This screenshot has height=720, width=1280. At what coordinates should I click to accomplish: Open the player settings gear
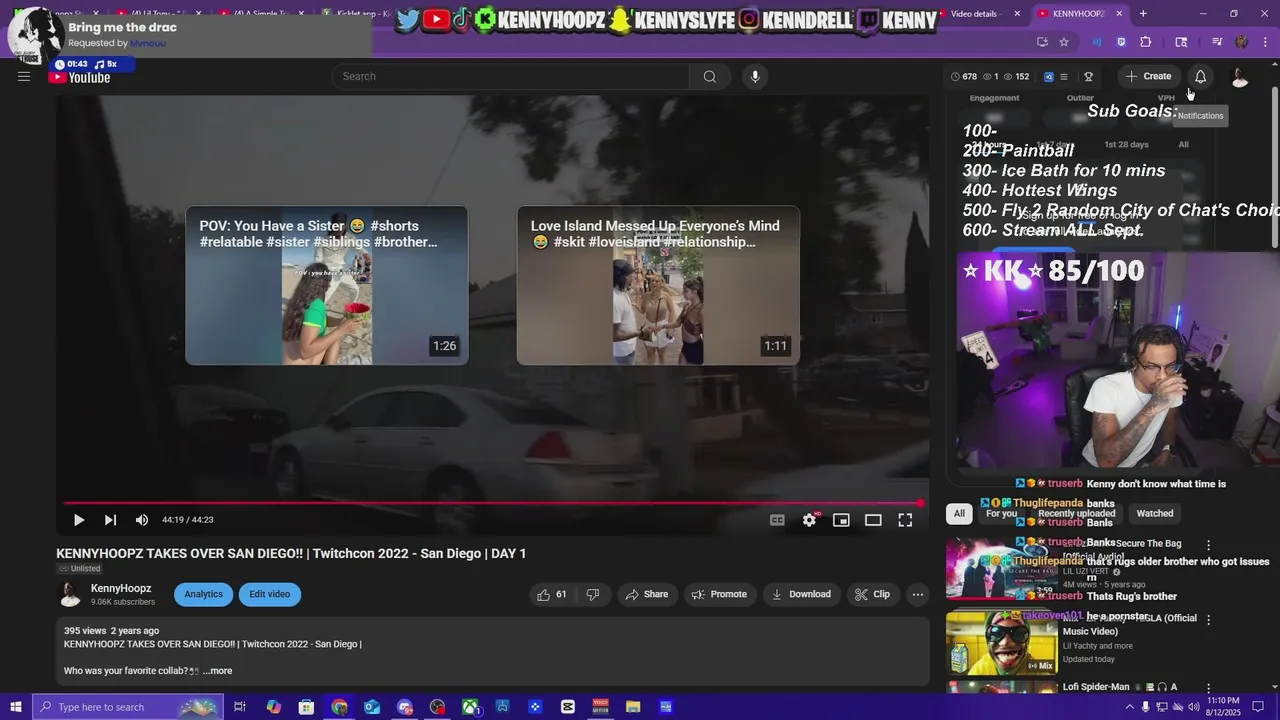tap(810, 520)
